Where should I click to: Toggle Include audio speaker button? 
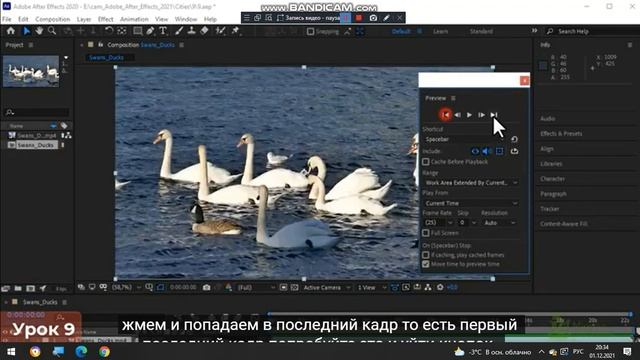pos(487,151)
